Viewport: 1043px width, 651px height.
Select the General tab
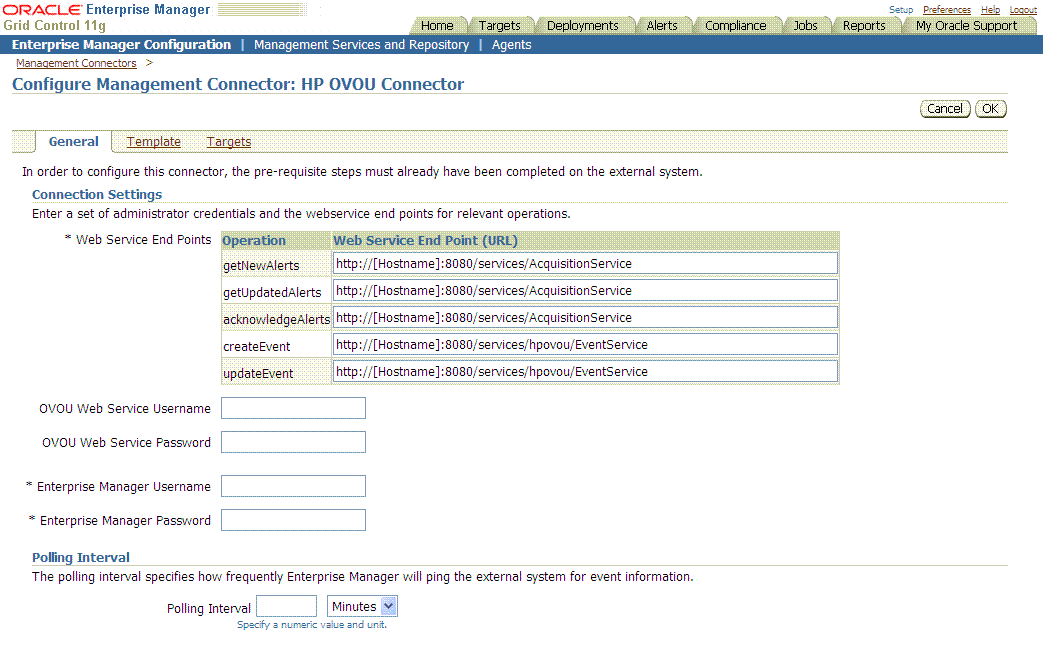73,141
